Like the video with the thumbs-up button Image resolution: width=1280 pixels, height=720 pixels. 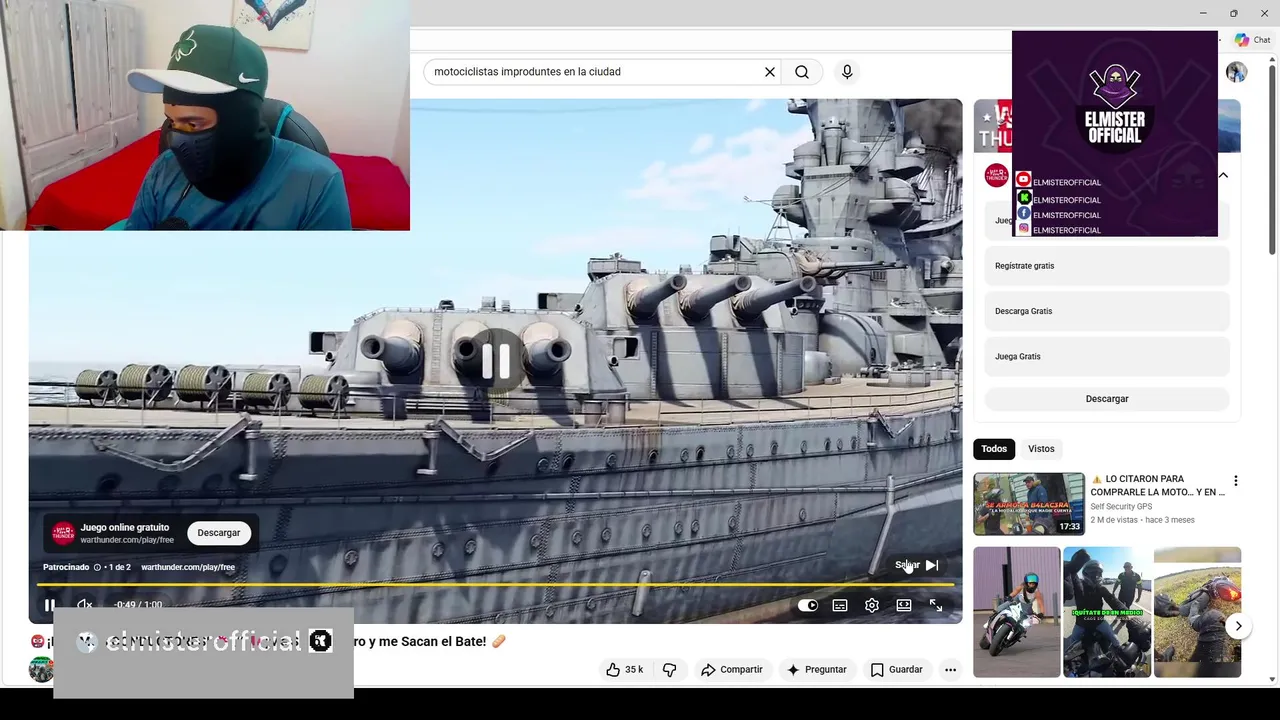coord(625,669)
